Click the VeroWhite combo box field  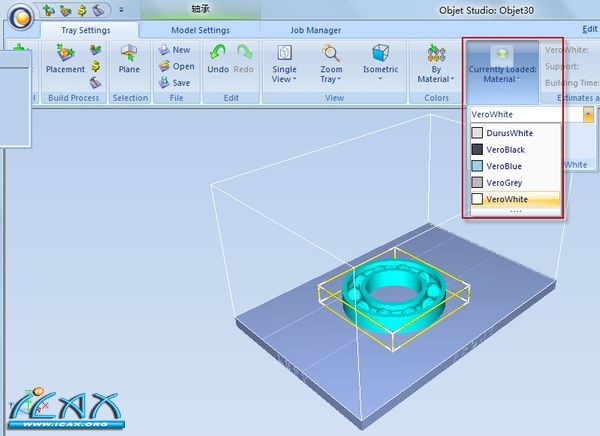click(x=526, y=114)
